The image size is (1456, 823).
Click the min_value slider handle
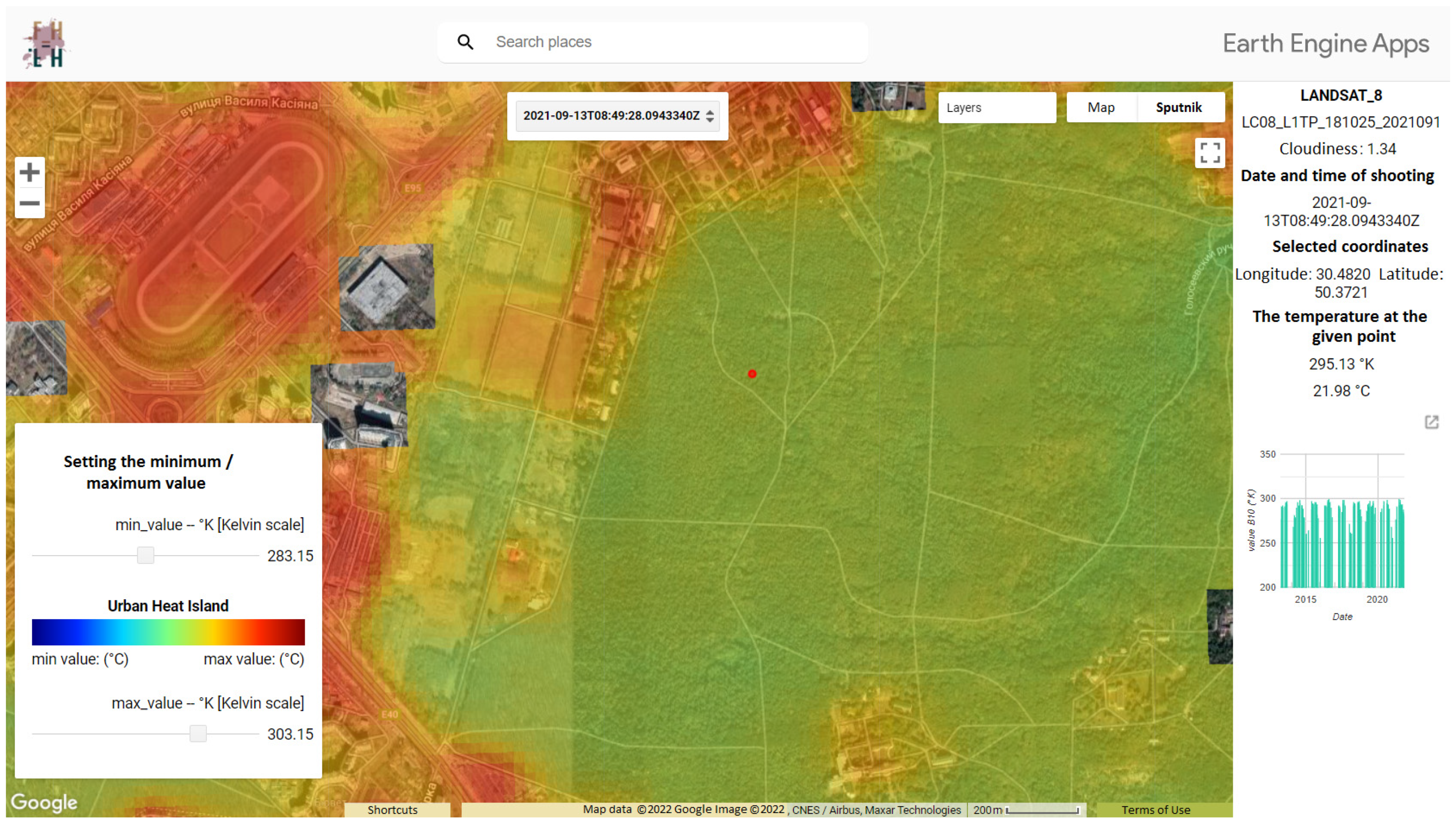pos(145,555)
